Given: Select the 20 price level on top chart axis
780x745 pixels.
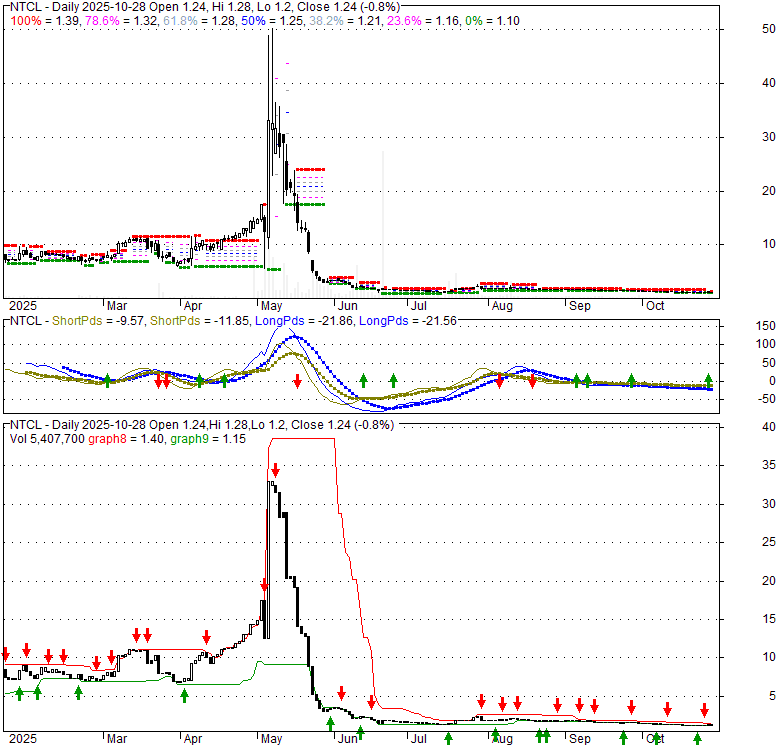Looking at the screenshot, I should 769,191.
